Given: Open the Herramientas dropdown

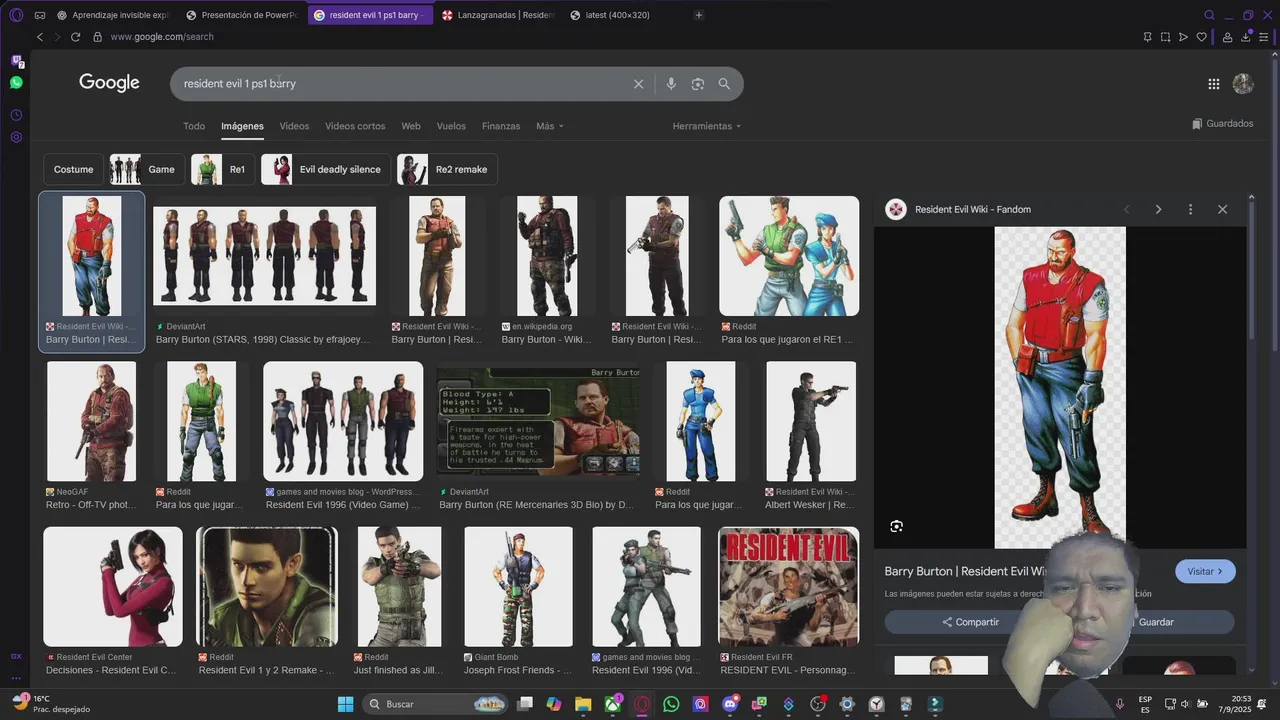Looking at the screenshot, I should [707, 126].
